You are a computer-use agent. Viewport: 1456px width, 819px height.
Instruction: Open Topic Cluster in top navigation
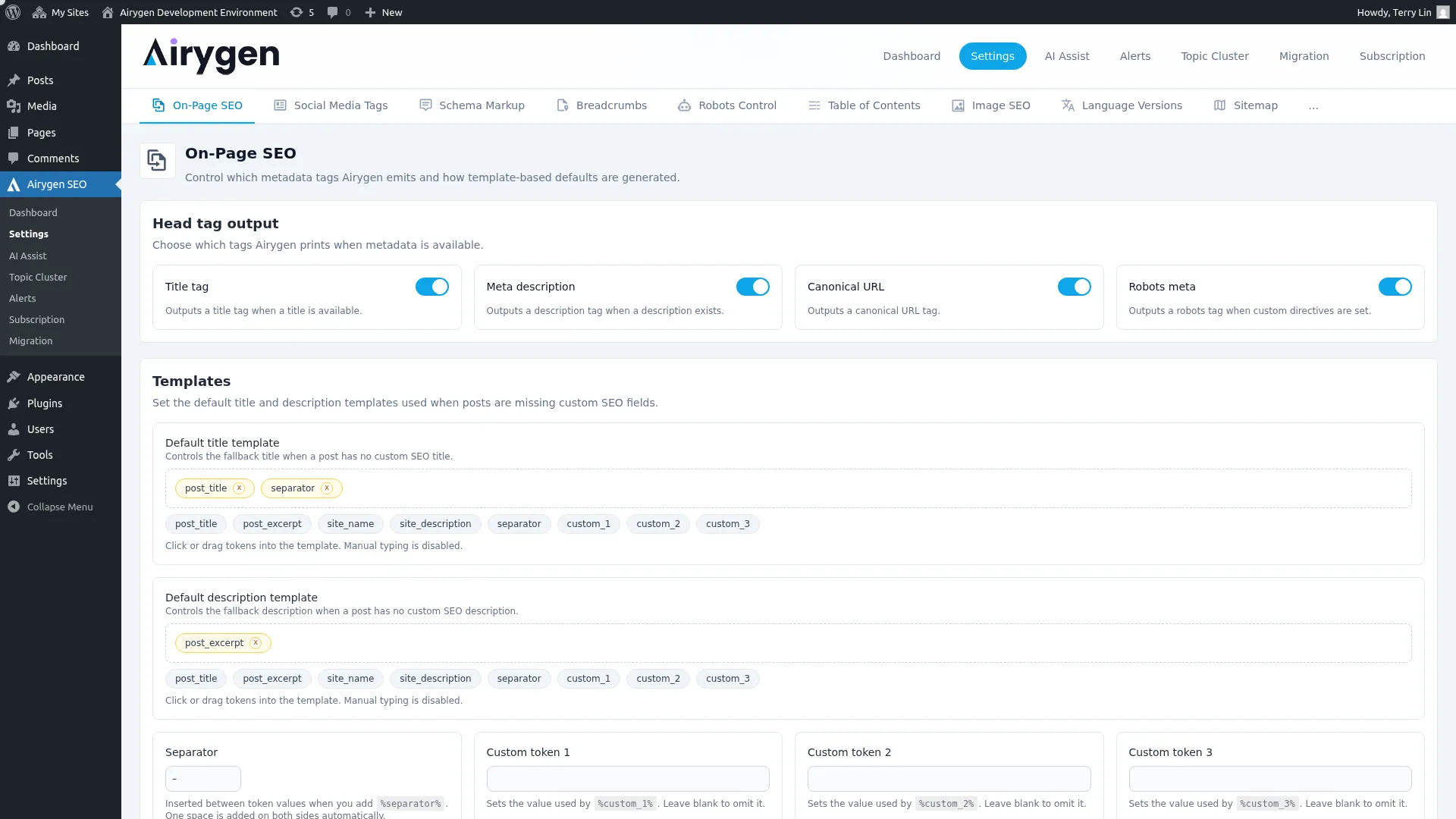click(x=1215, y=56)
